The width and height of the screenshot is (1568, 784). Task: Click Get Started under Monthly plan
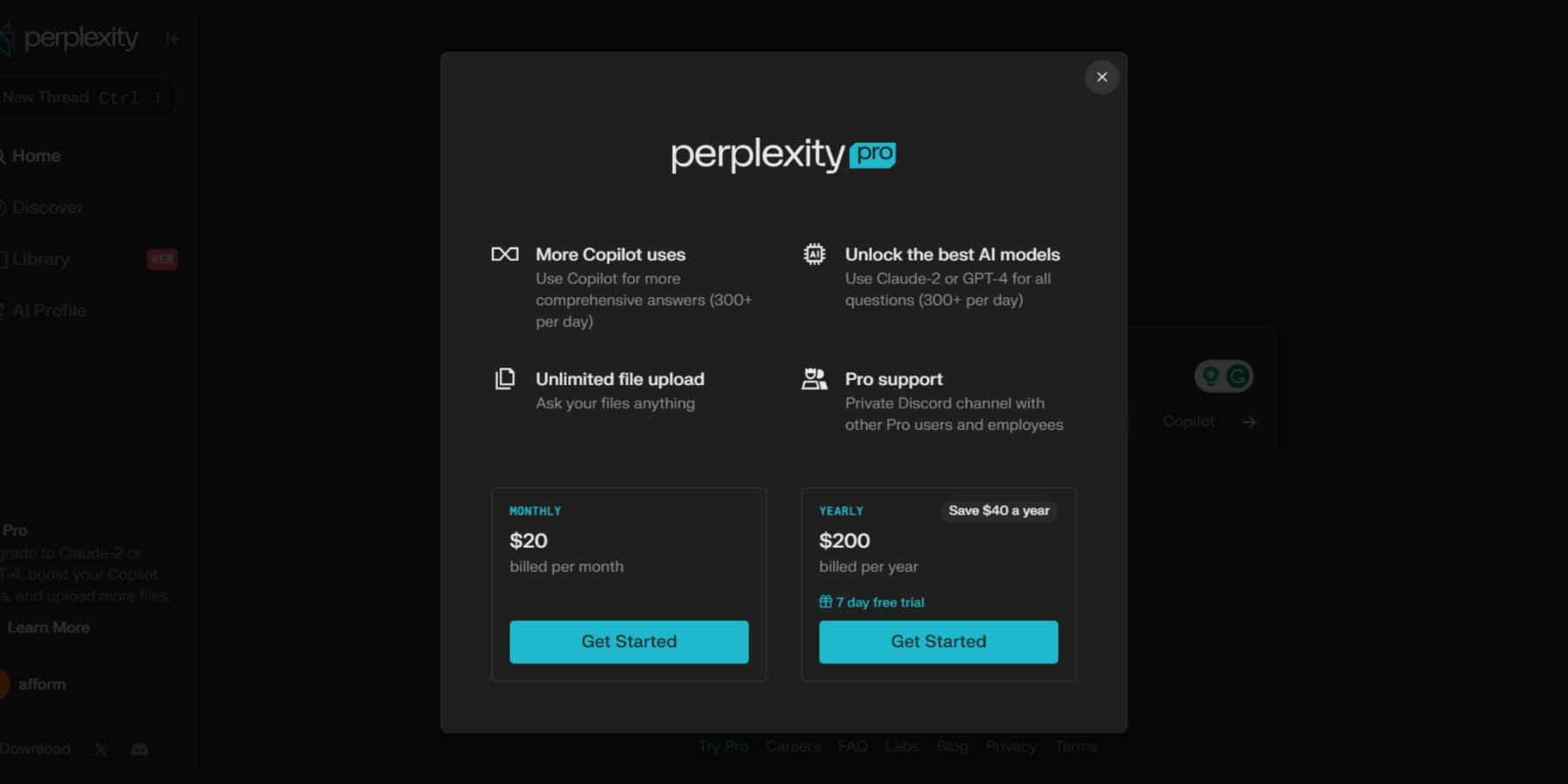click(629, 642)
